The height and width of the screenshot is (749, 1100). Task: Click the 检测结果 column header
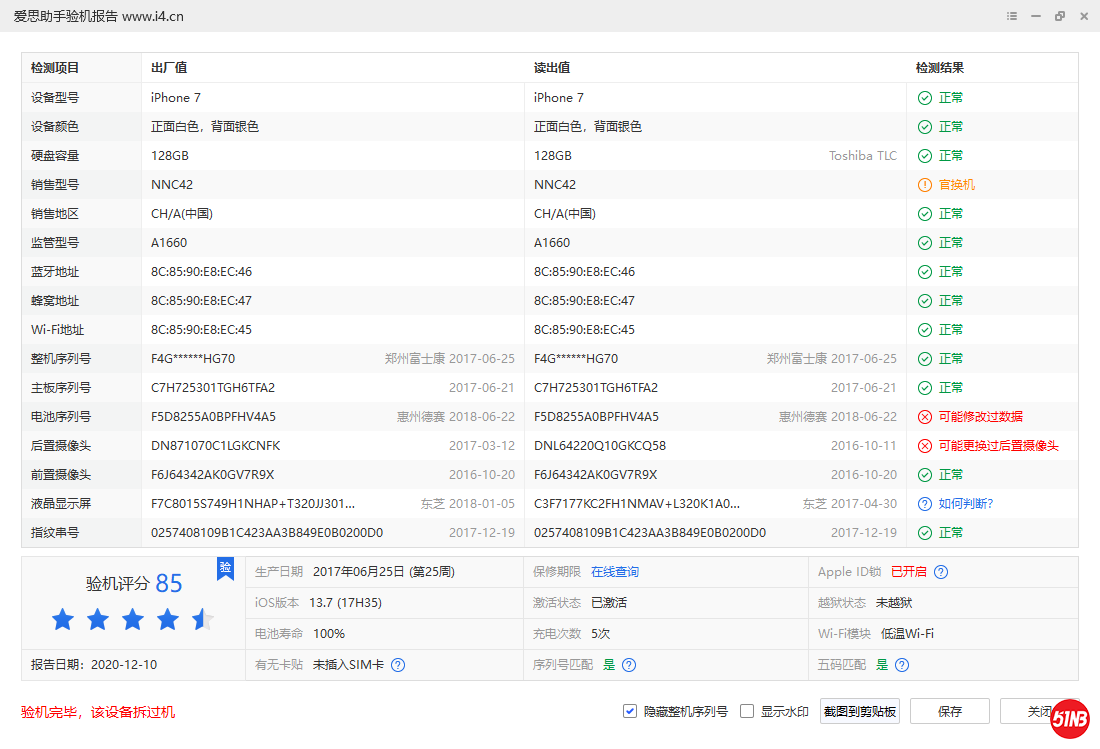pos(939,68)
